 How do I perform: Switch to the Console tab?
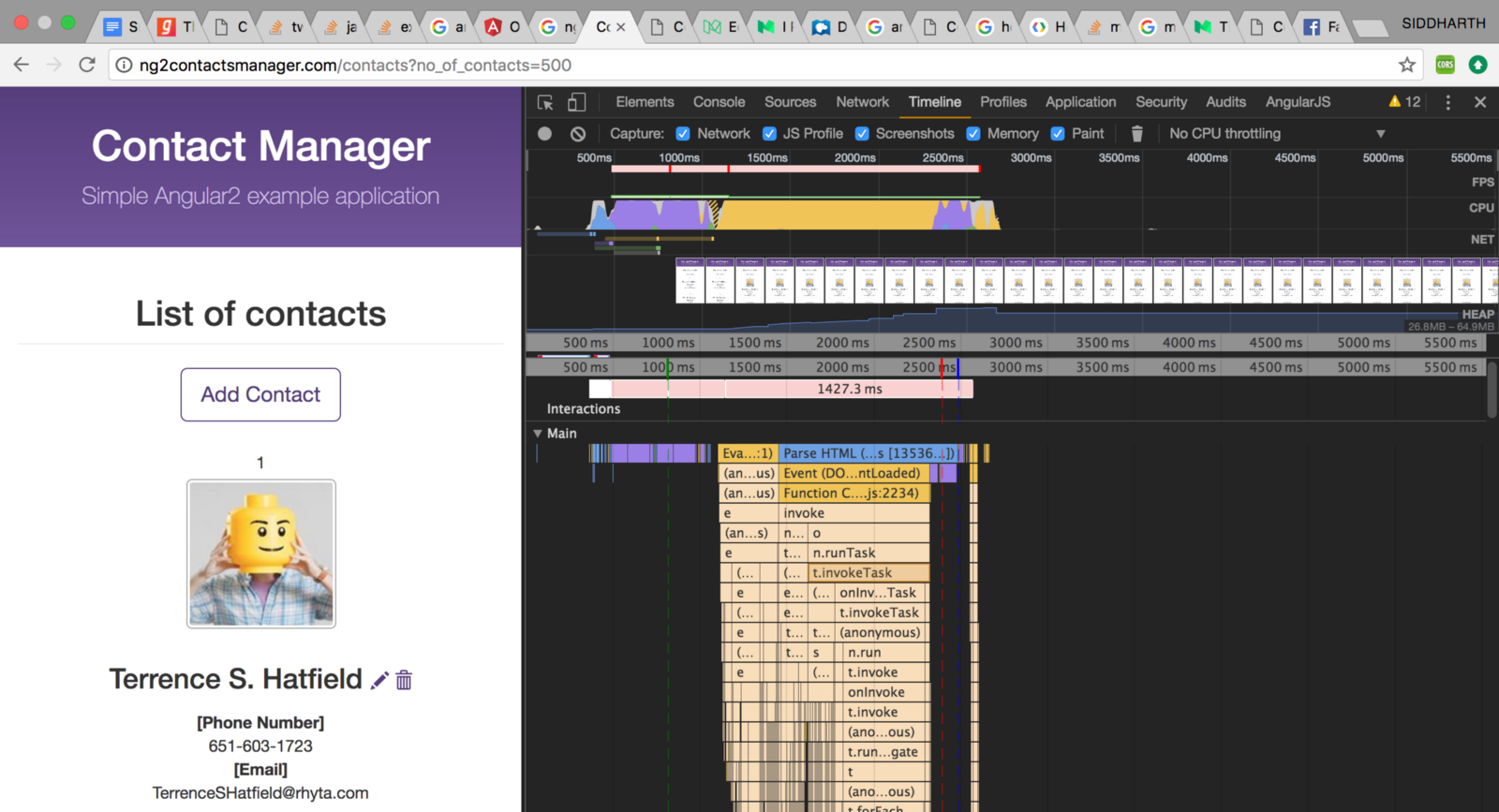[720, 102]
